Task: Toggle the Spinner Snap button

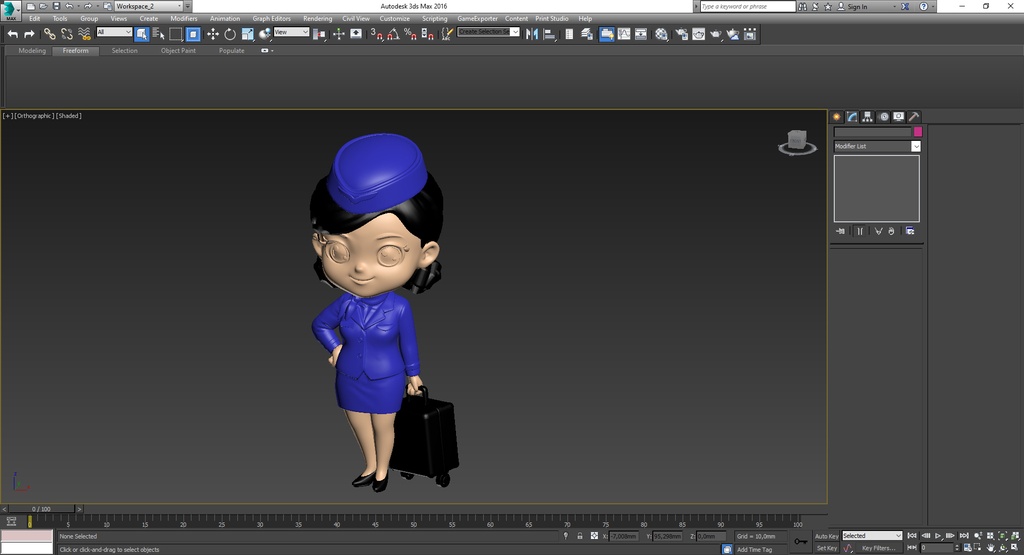Action: pos(427,34)
